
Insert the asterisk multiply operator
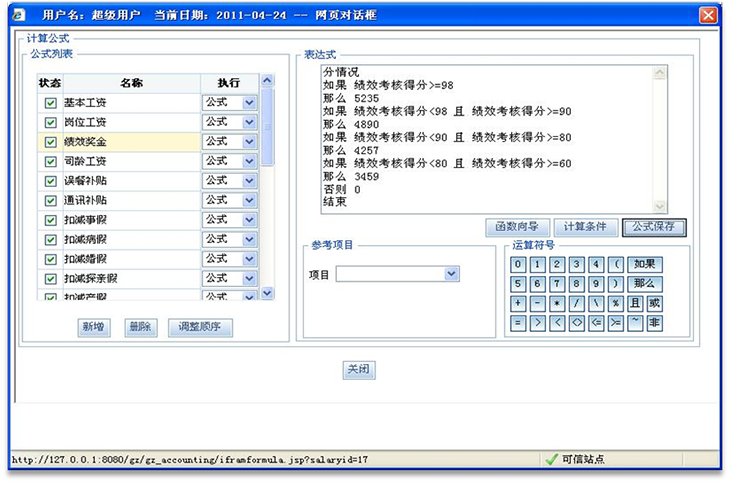tap(557, 304)
